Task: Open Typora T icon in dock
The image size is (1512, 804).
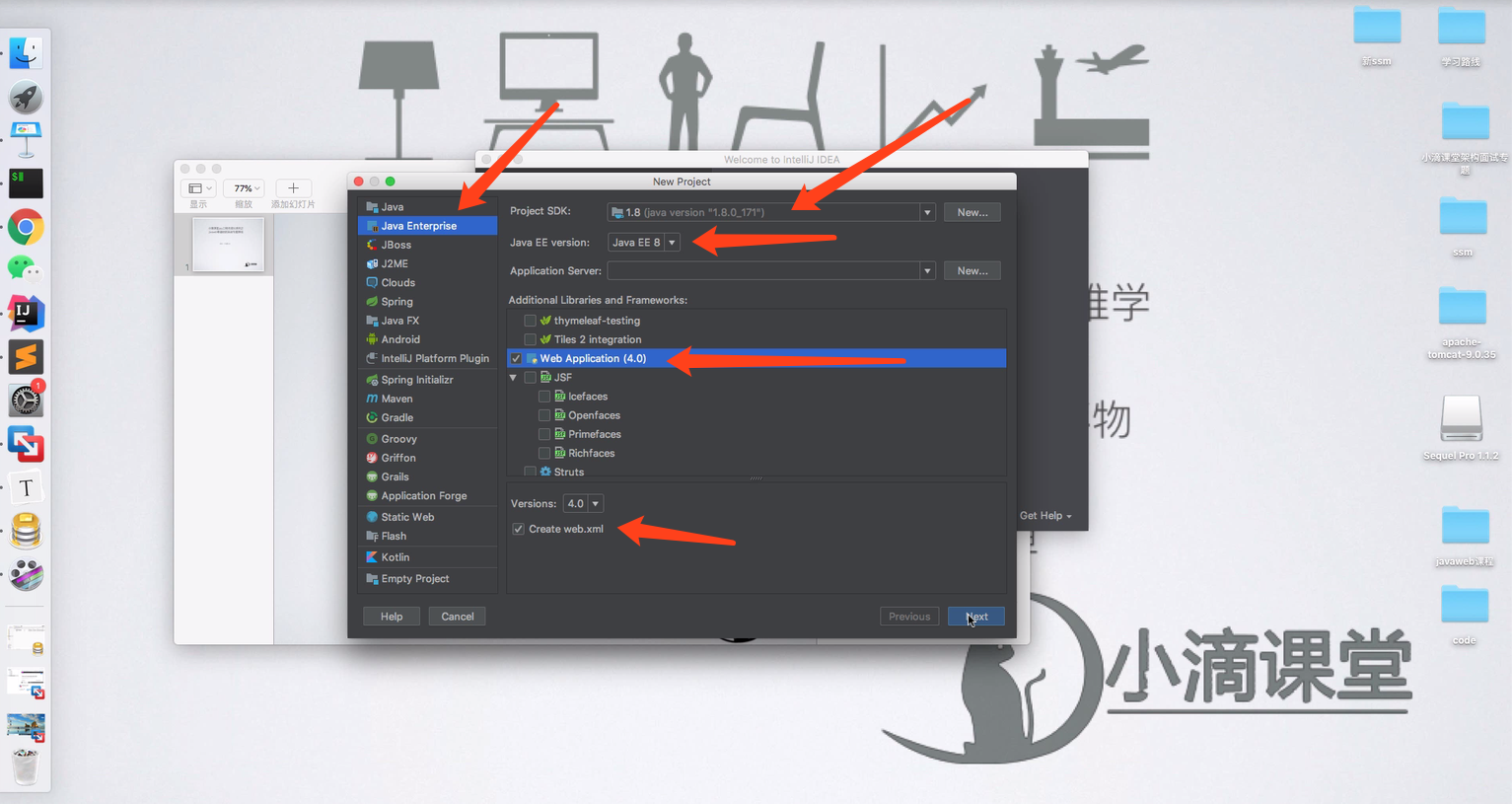Action: click(x=26, y=488)
